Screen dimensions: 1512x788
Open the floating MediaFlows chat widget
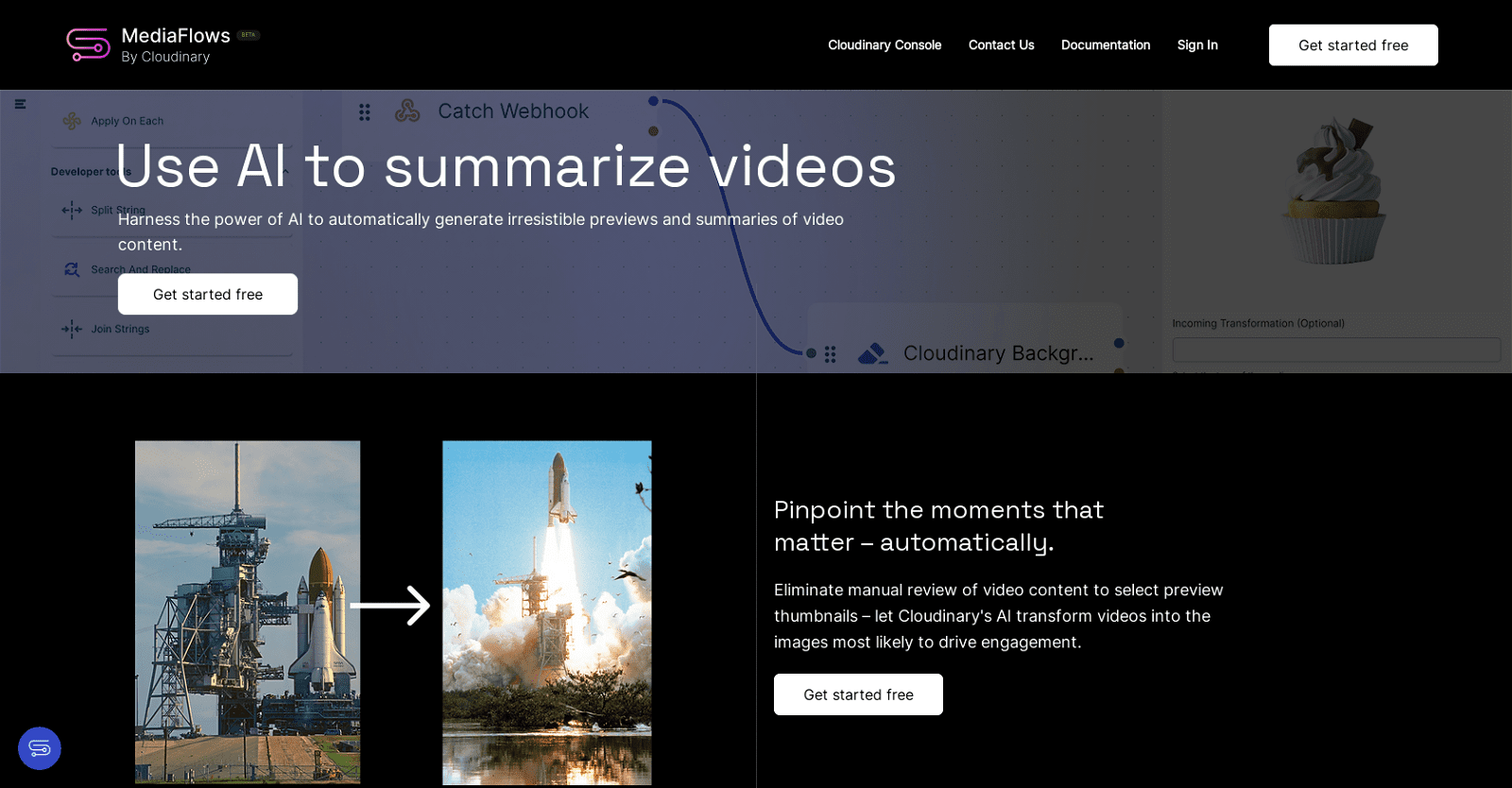point(40,748)
